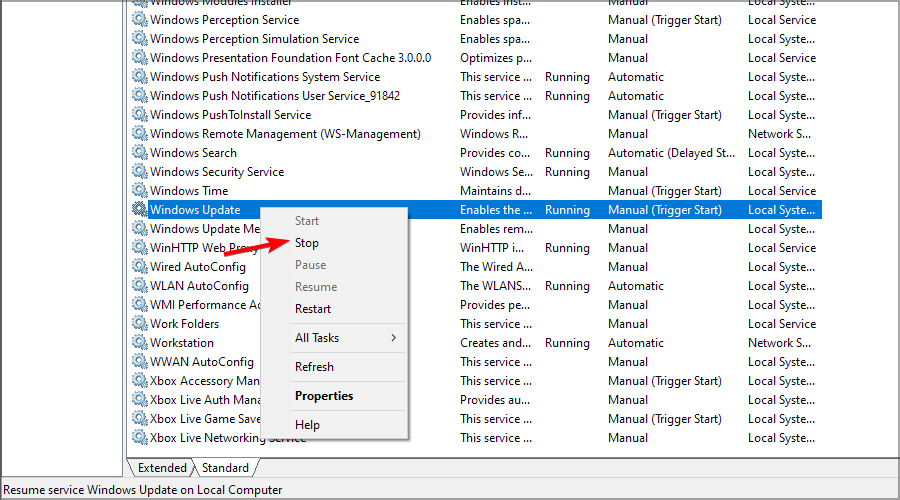Select Windows Perception Service row name

(224, 20)
